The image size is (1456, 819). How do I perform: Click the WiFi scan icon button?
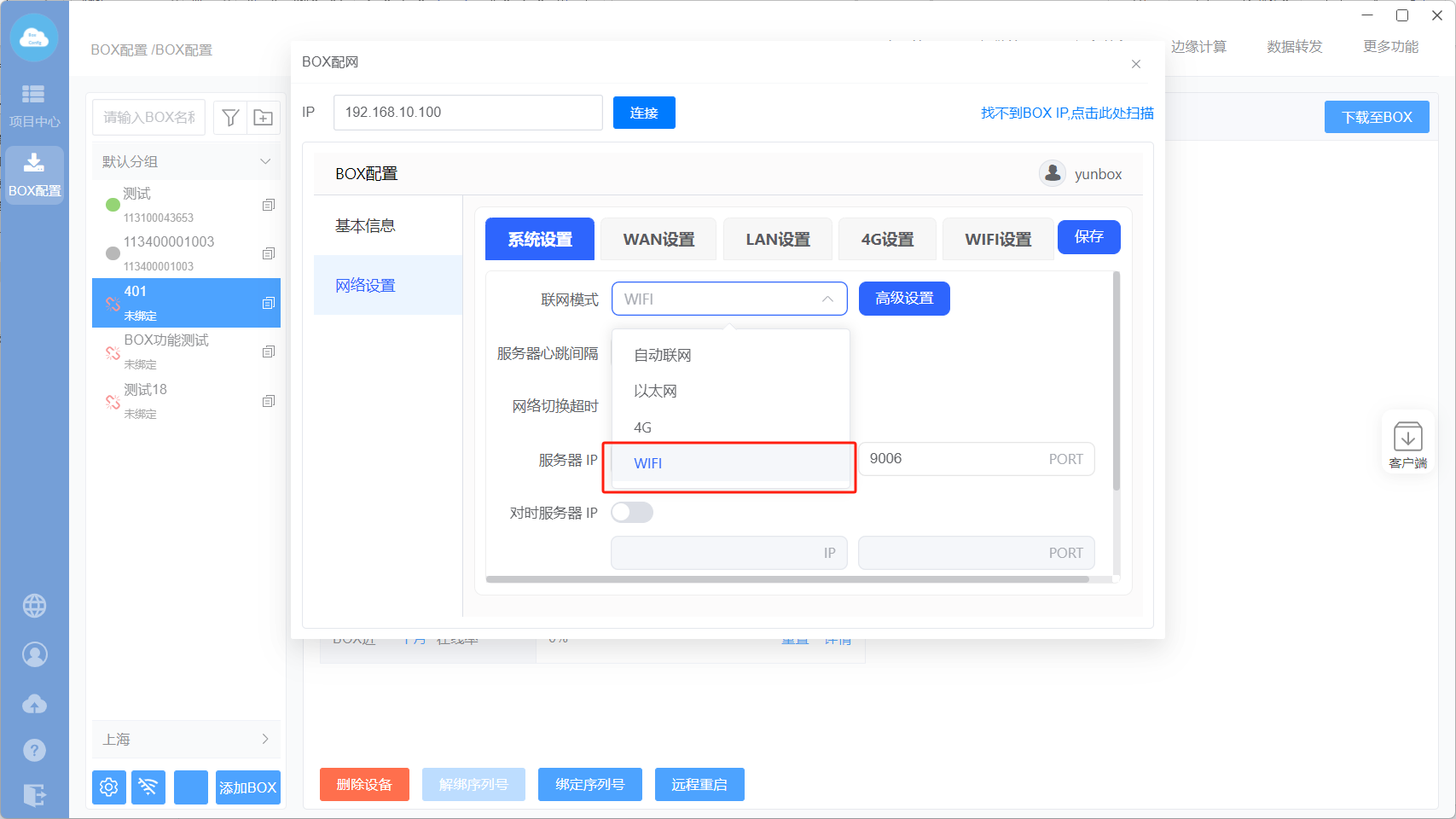pyautogui.click(x=148, y=787)
